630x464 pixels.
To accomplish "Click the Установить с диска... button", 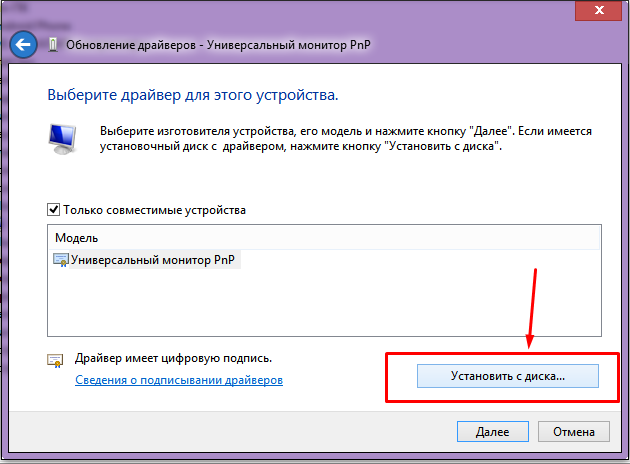I will pos(508,376).
